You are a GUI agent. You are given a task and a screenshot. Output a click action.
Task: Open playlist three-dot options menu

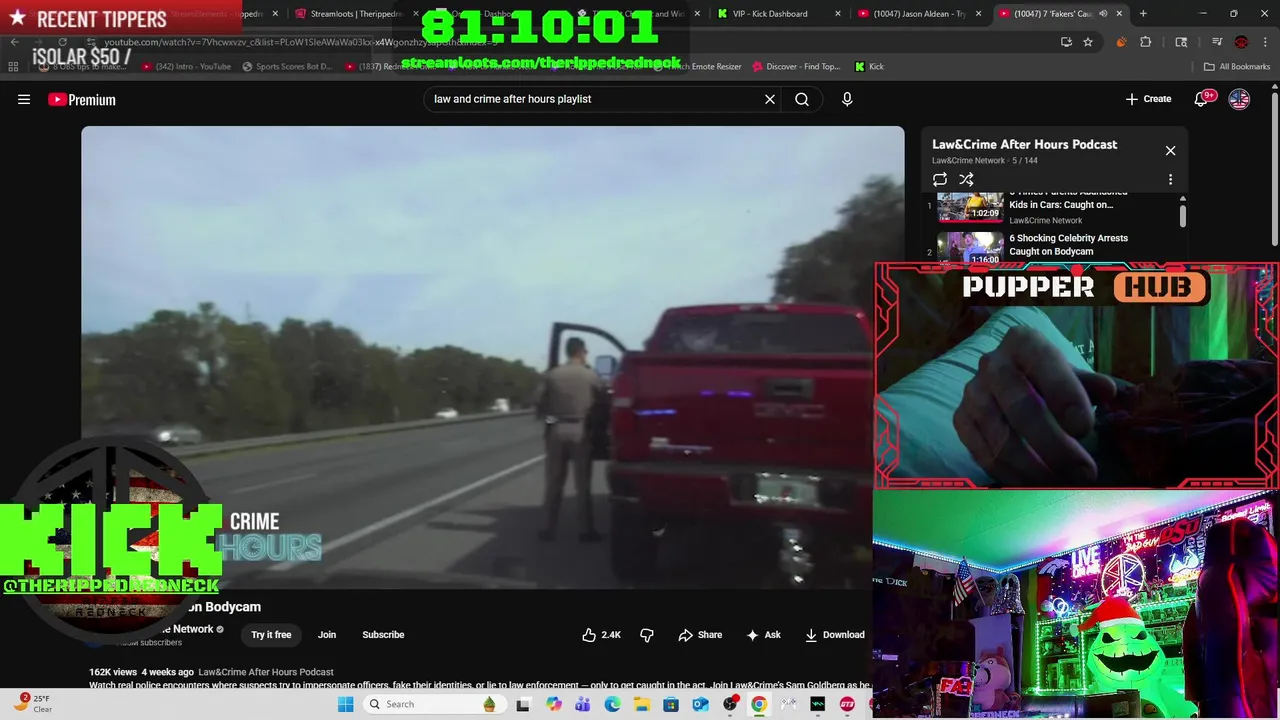point(1170,179)
